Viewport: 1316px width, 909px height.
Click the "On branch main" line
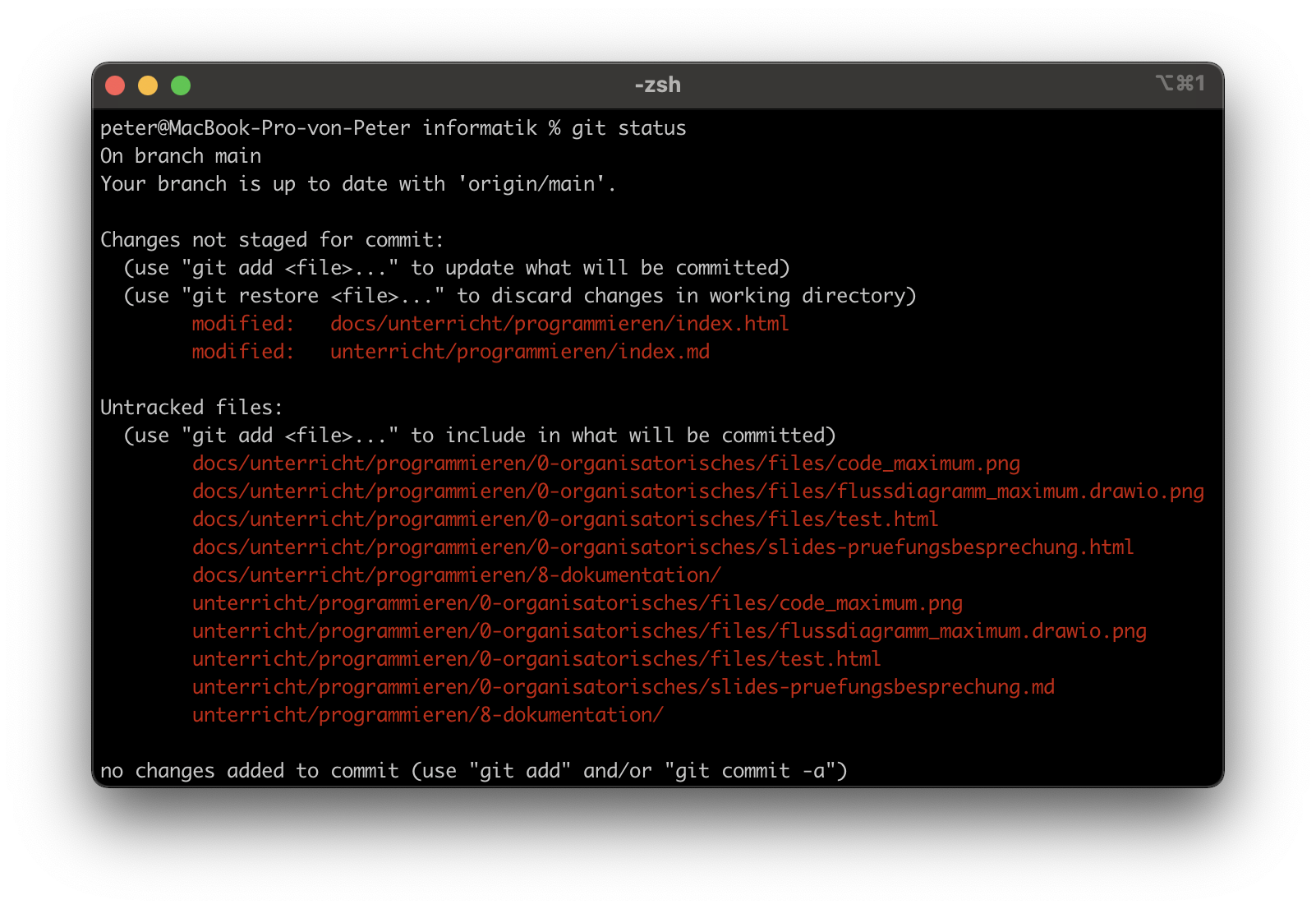click(181, 156)
